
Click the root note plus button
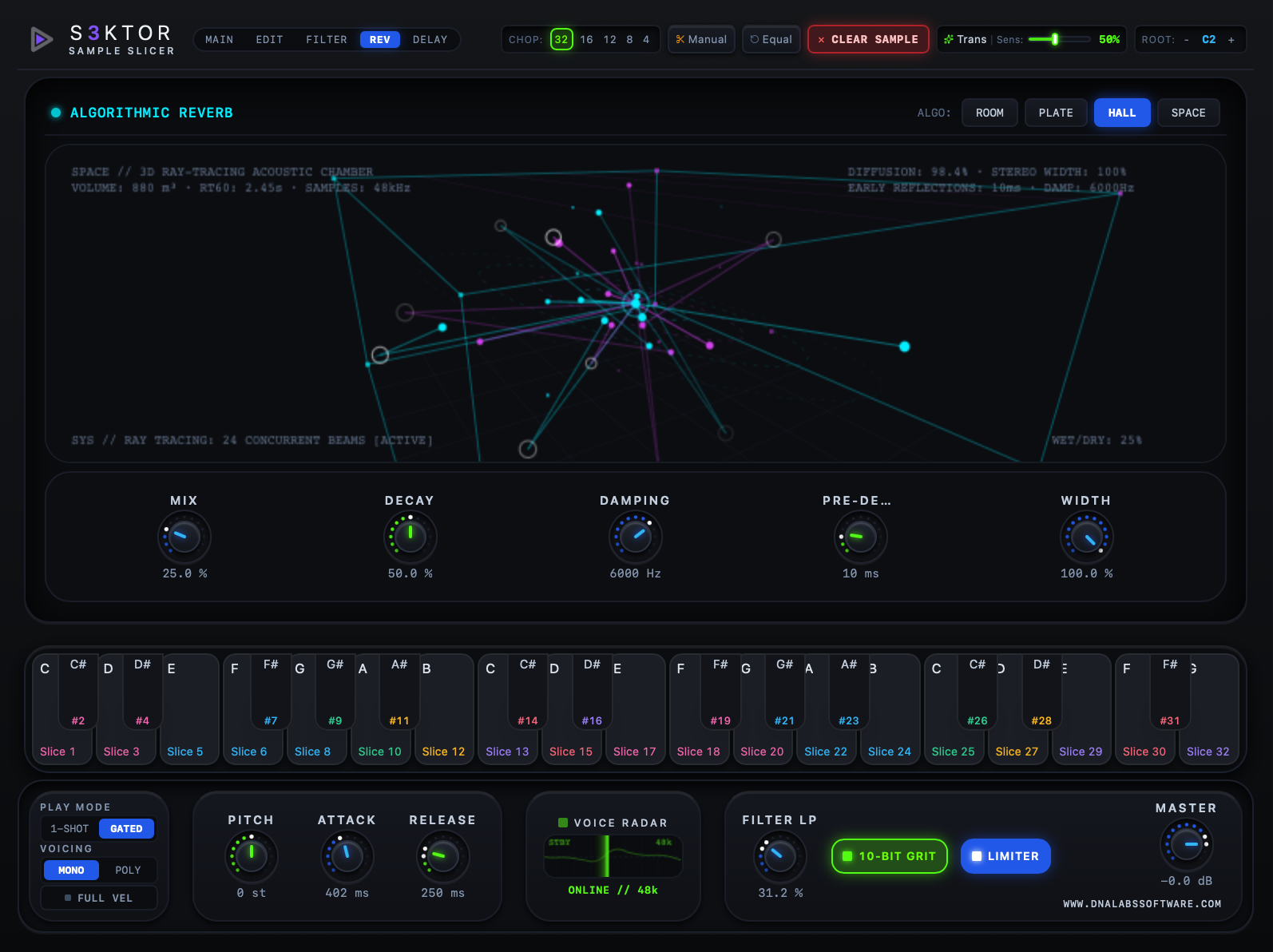[x=1231, y=39]
